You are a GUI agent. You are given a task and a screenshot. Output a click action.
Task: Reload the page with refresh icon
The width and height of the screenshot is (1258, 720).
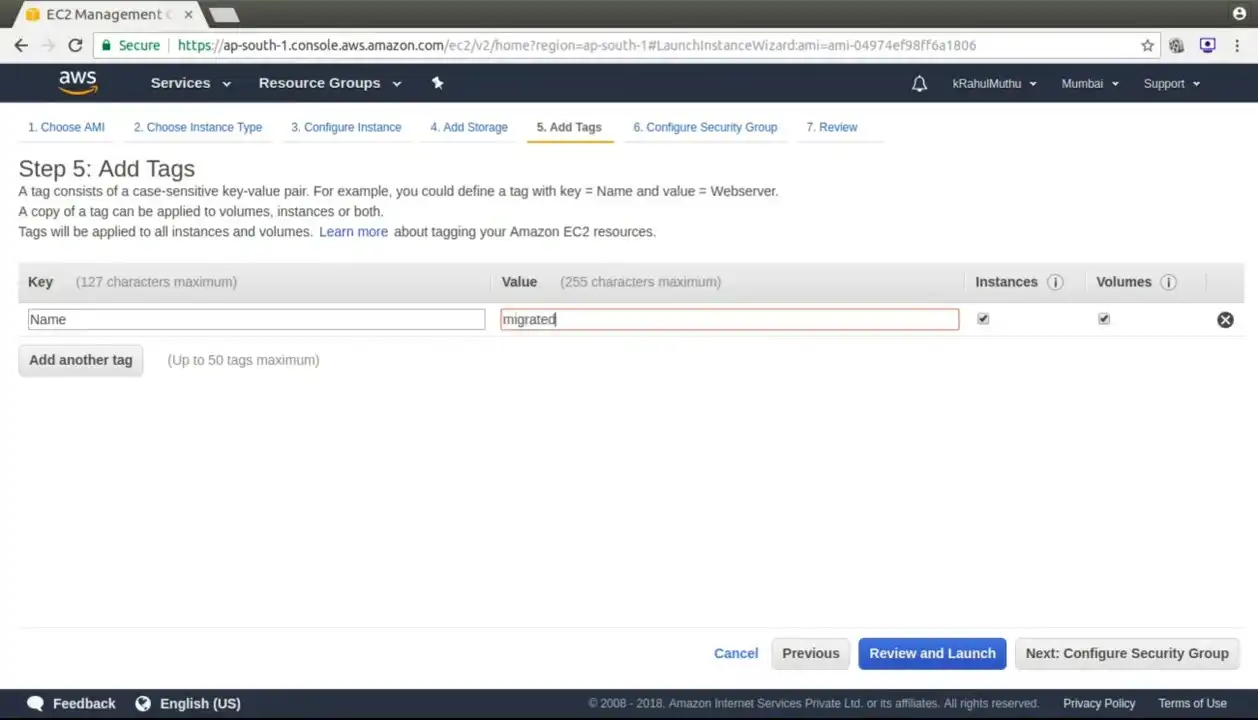pos(75,45)
